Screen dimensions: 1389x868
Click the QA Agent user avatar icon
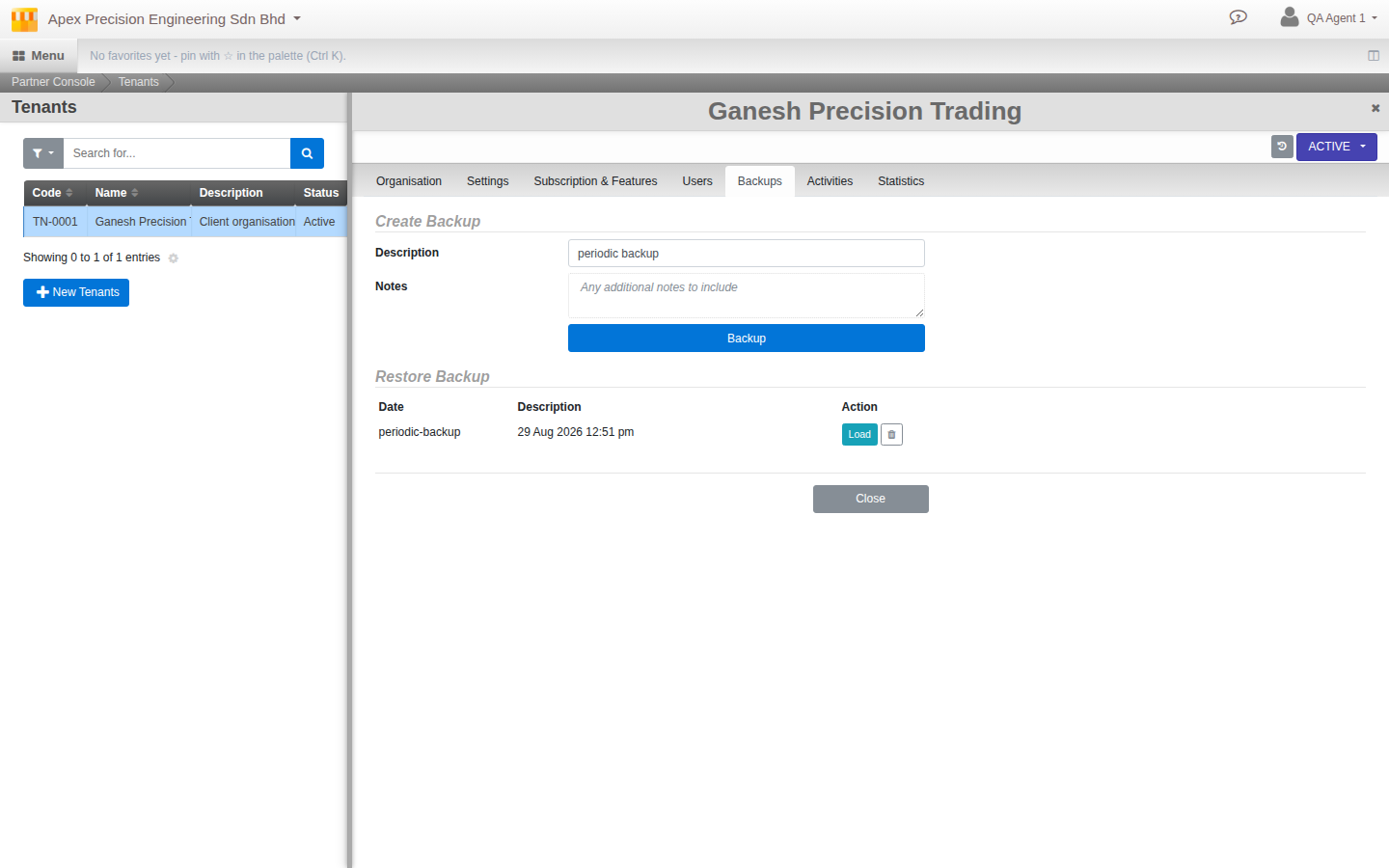[1289, 17]
